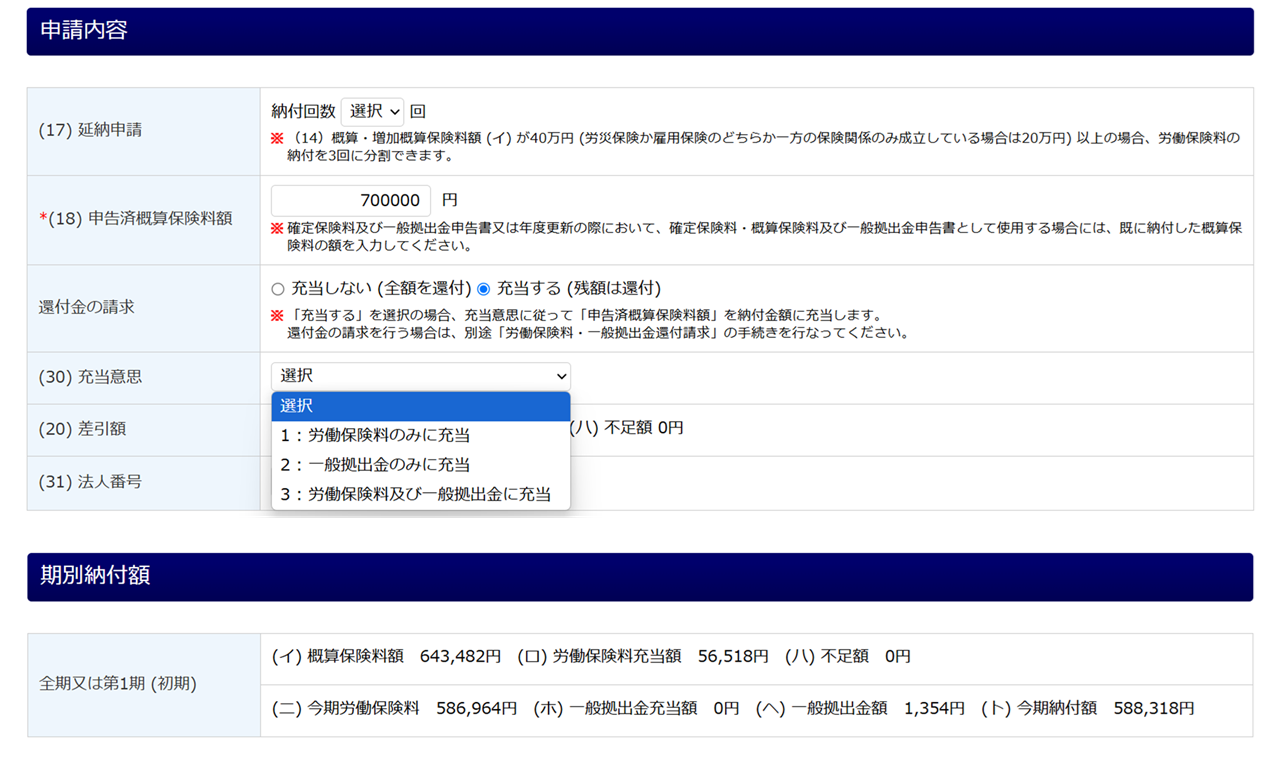The image size is (1280, 759).
Task: Click the (31) 法人番号 row label
Action: coord(90,482)
